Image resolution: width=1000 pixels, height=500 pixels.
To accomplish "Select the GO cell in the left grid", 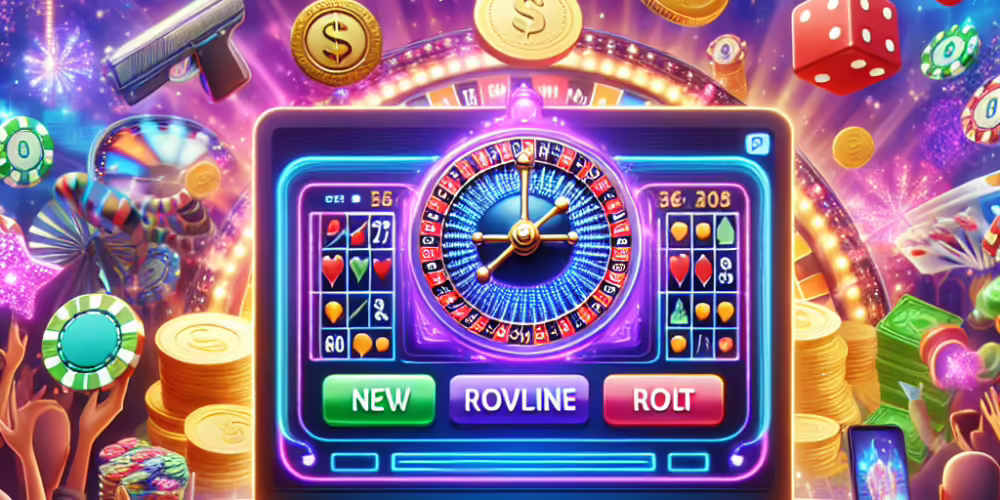I will tap(332, 345).
